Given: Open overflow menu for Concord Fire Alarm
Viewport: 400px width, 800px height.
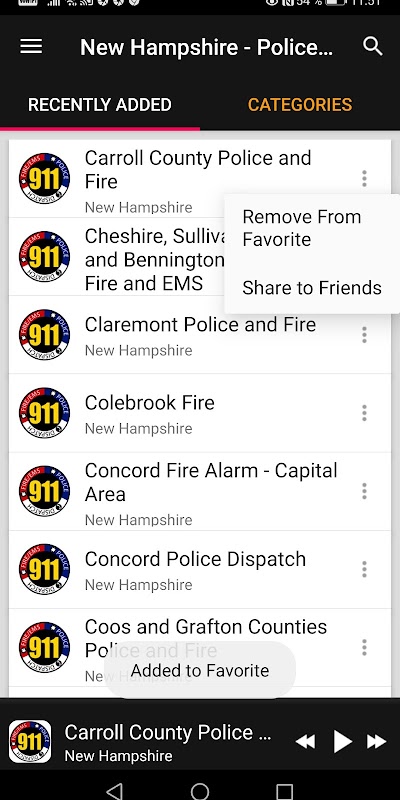Looking at the screenshot, I should [364, 491].
